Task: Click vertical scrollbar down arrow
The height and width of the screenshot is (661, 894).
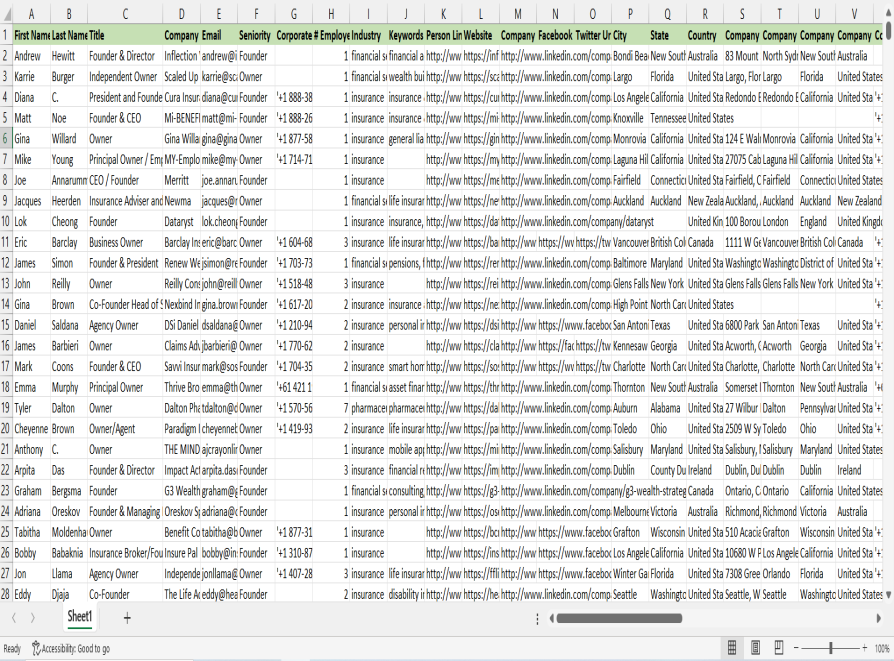Action: point(888,594)
